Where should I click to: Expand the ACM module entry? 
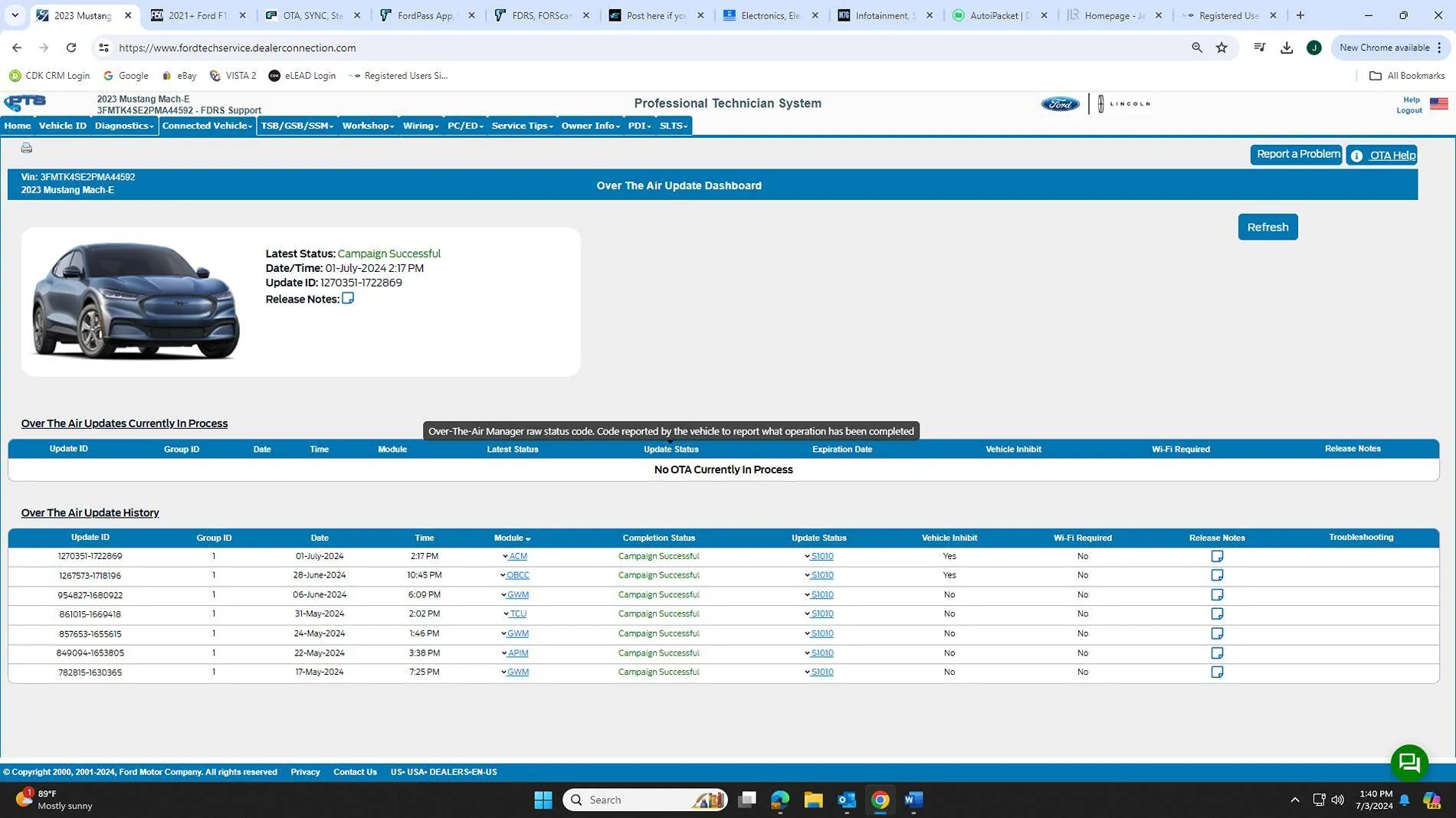point(515,556)
